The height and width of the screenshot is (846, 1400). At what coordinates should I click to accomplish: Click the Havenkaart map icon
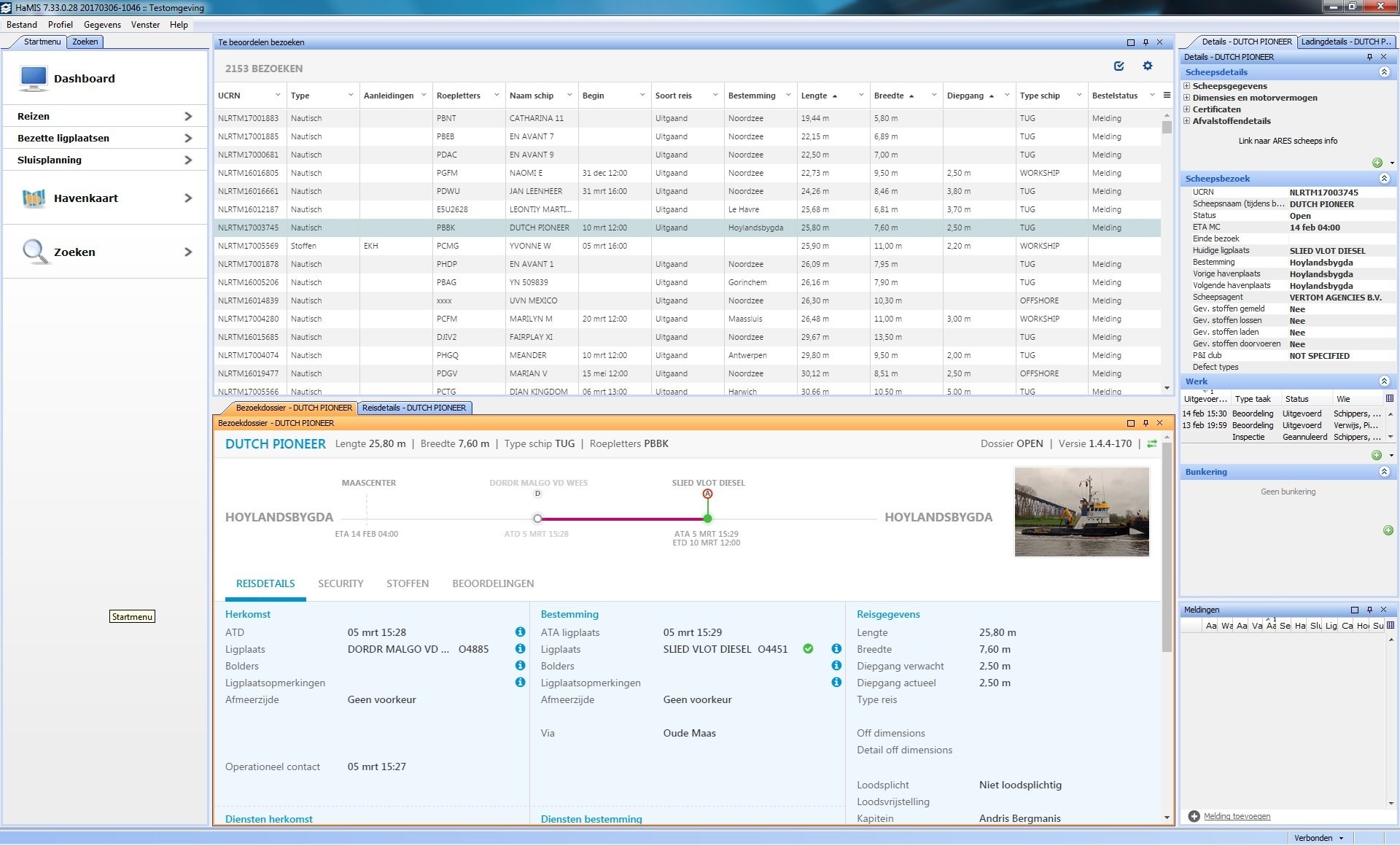[34, 198]
